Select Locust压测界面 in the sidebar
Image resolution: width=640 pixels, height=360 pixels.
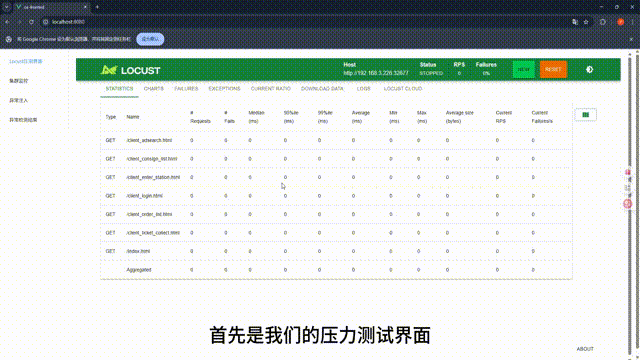click(x=26, y=61)
